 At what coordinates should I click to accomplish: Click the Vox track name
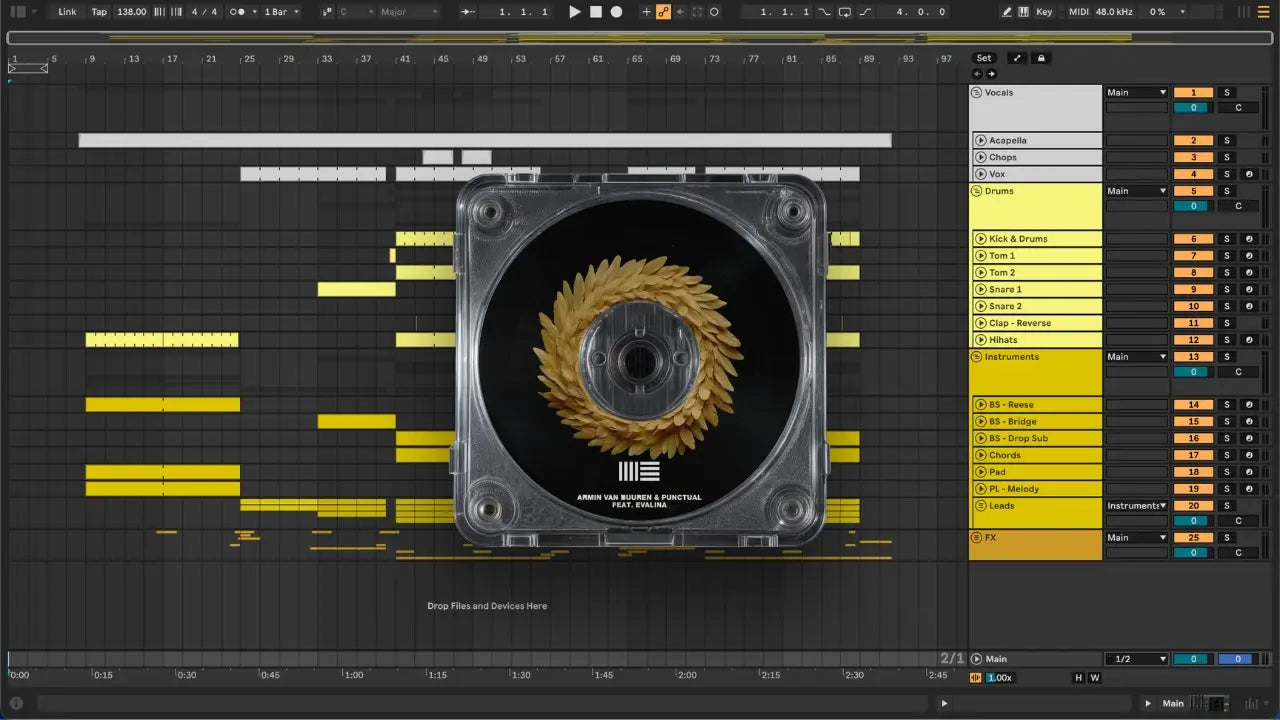(997, 174)
